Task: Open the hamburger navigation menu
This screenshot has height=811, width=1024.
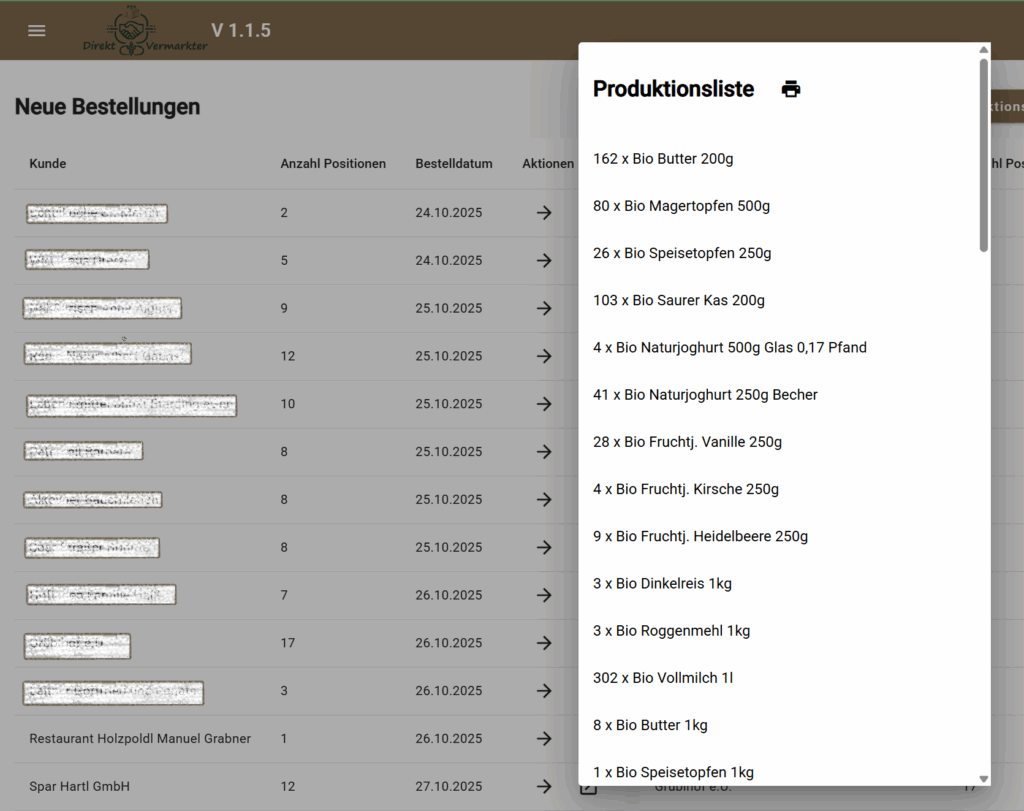Action: pyautogui.click(x=37, y=30)
